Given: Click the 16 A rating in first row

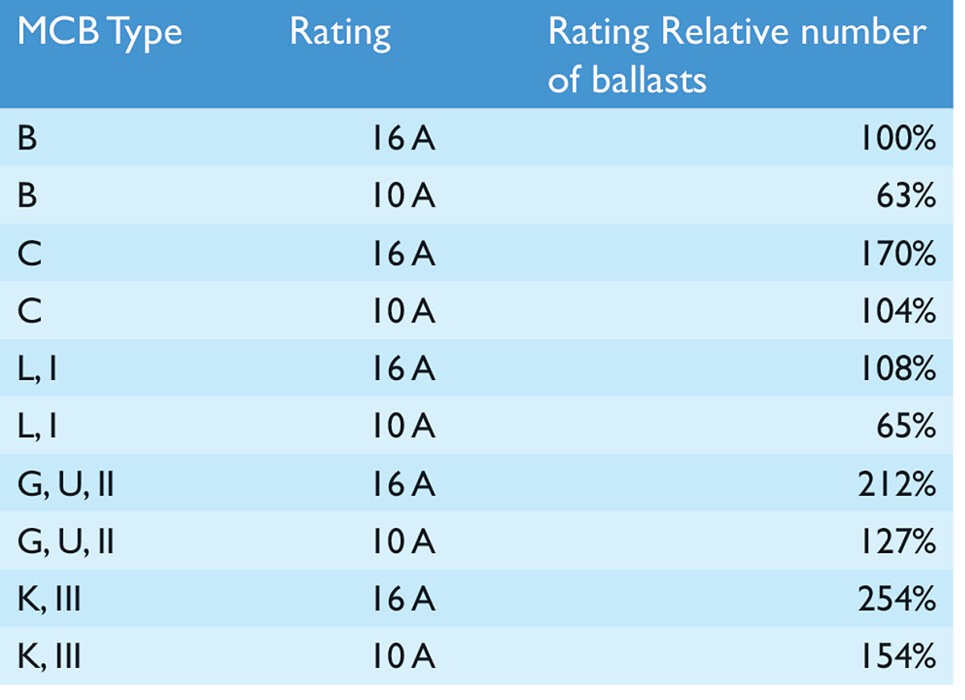Looking at the screenshot, I should pyautogui.click(x=404, y=138).
